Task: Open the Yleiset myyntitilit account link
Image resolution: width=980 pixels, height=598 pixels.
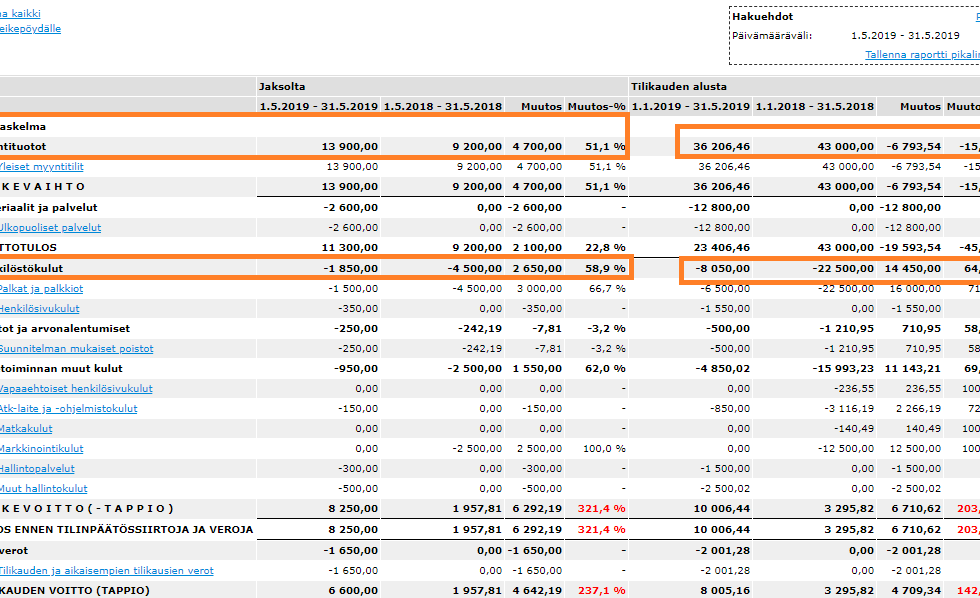Action: pos(41,167)
